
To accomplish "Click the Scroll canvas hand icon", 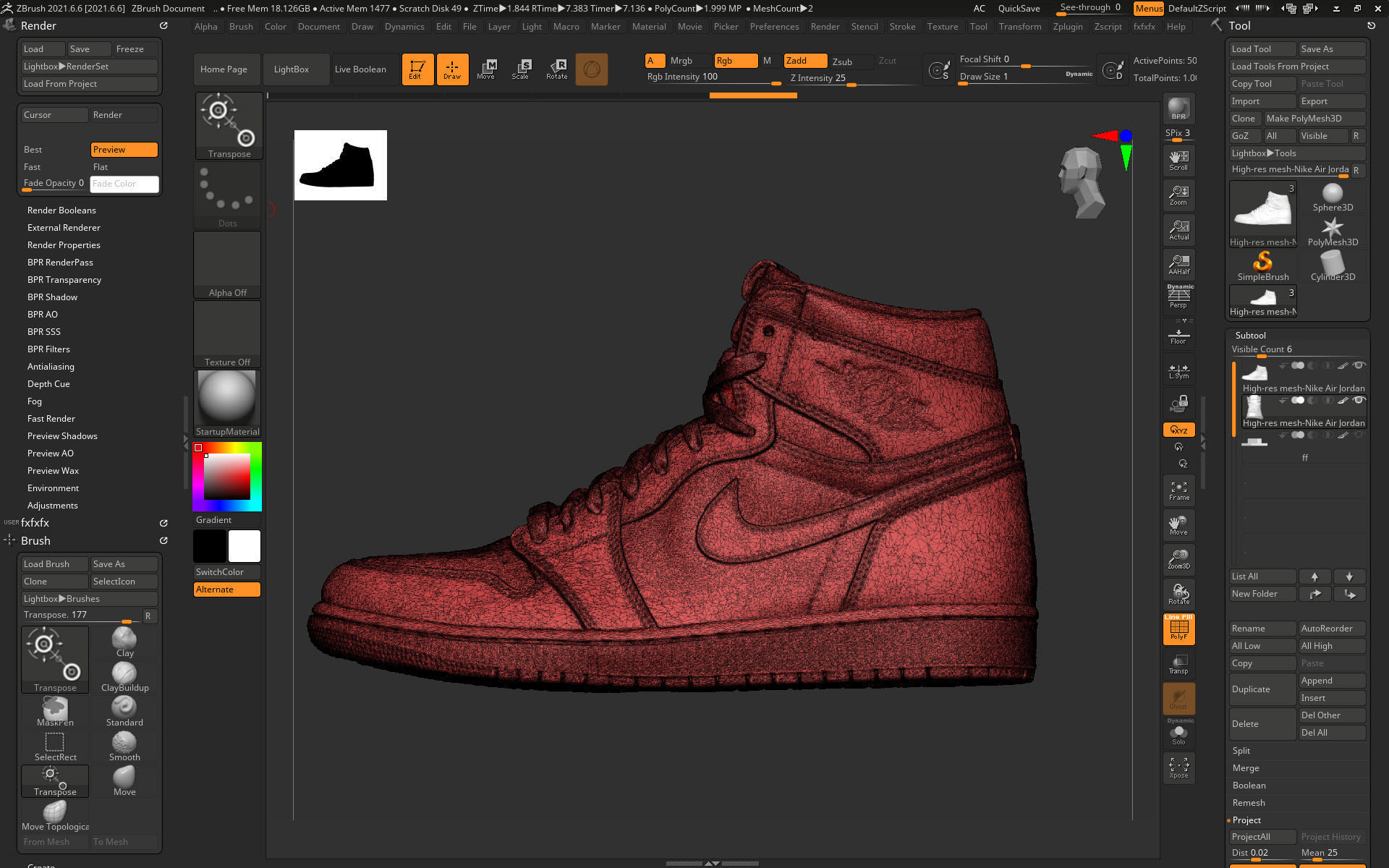I will [x=1178, y=161].
